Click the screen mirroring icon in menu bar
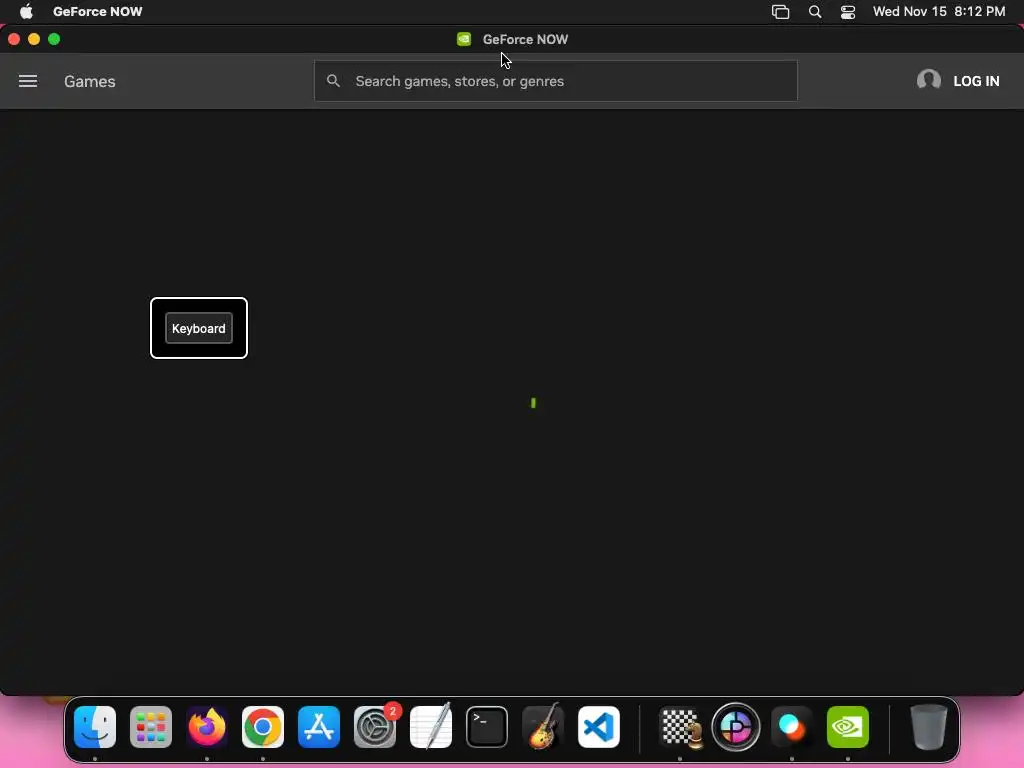The width and height of the screenshot is (1024, 768). pos(780,11)
